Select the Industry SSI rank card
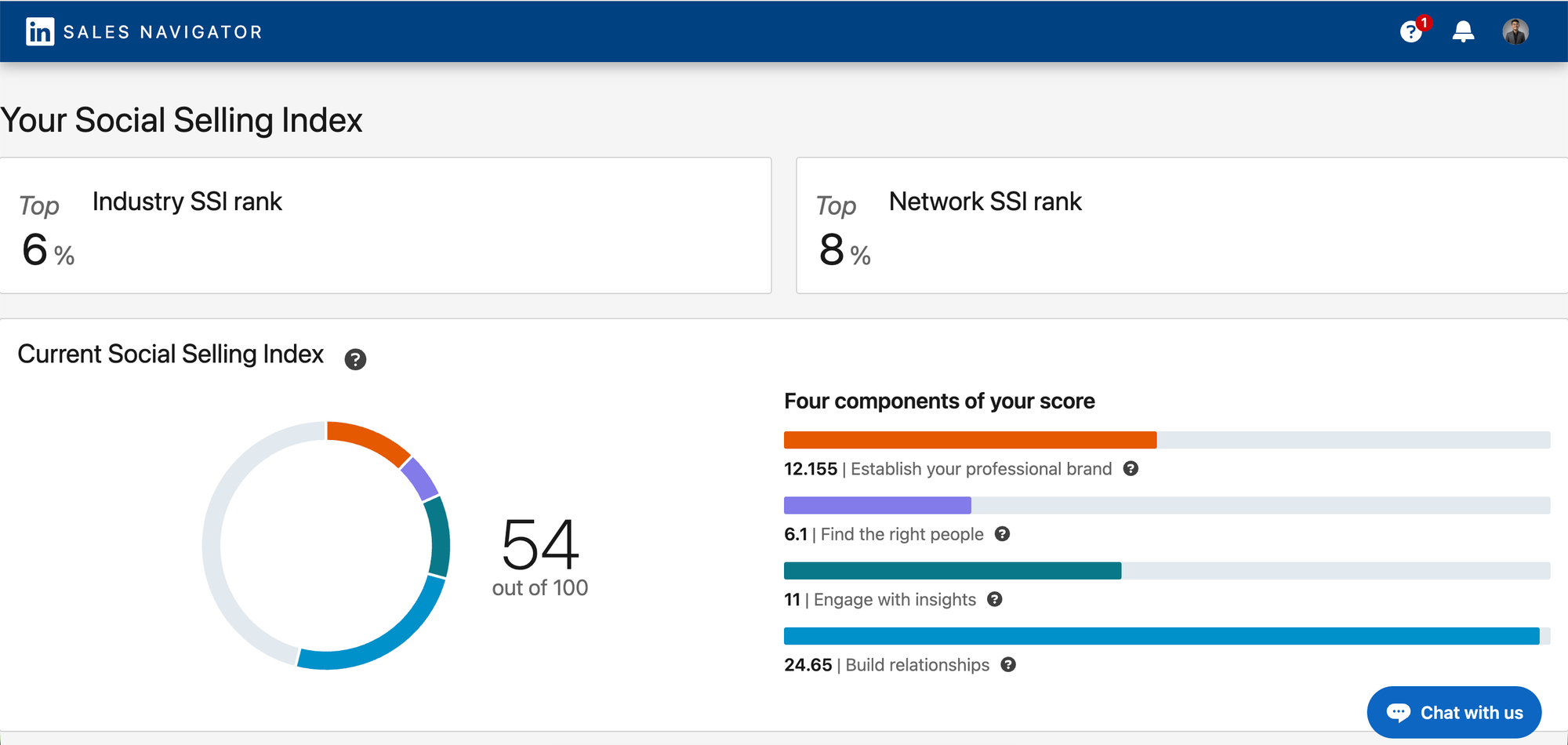 [385, 226]
